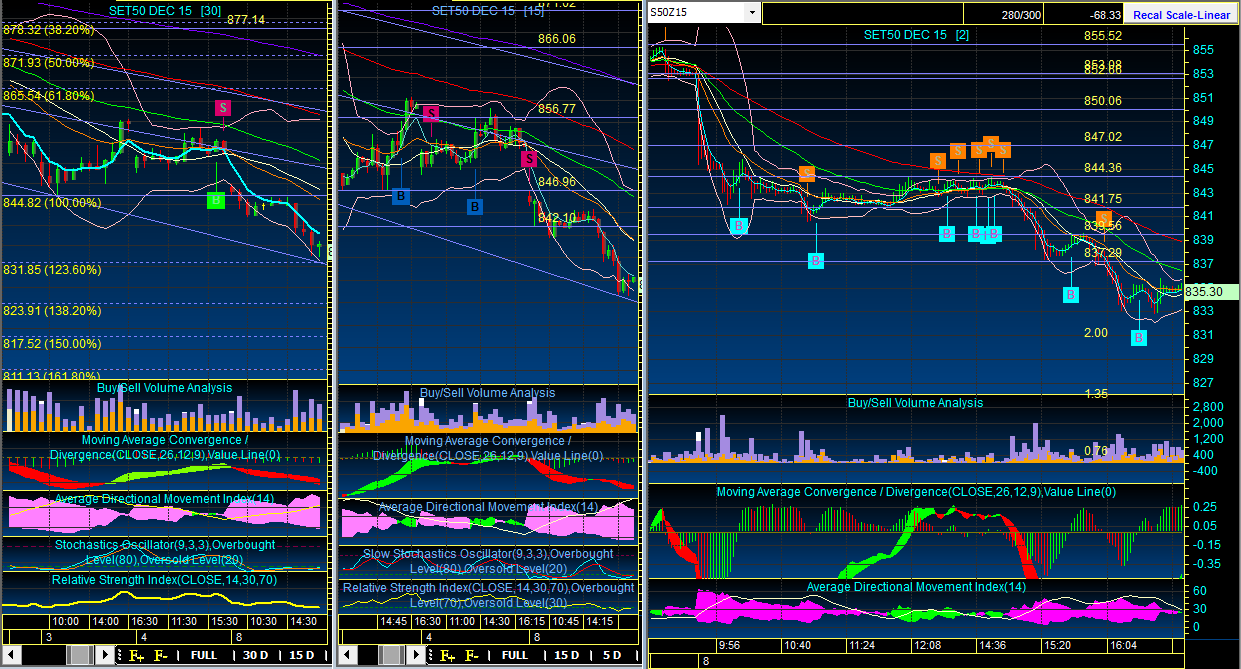
Task: Click the 871.93 (50.00%) Fibonacci label
Action: click(x=48, y=63)
